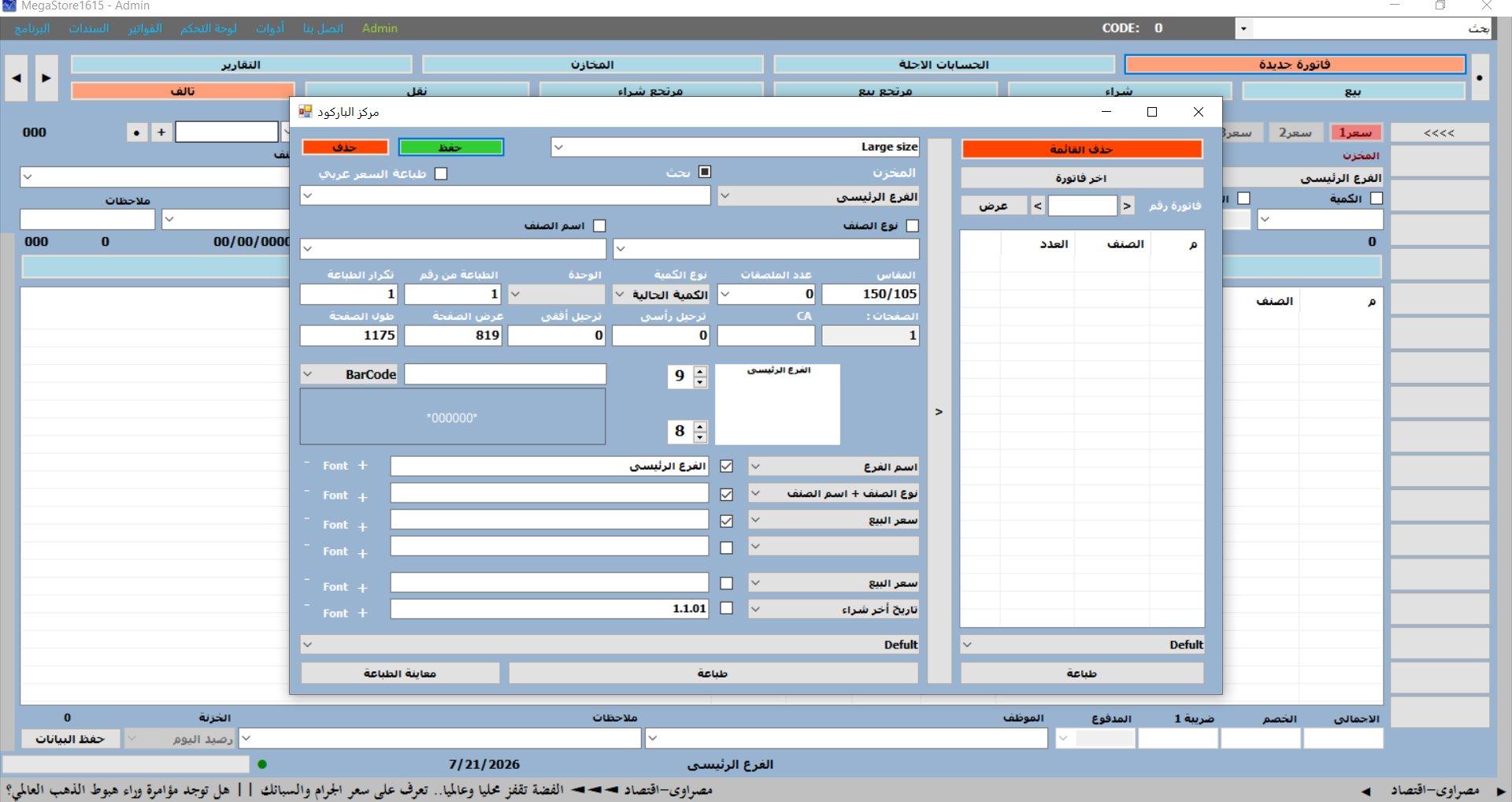Click the 7/21/2026 date in status bar
Image resolution: width=1512 pixels, height=802 pixels.
(x=484, y=764)
